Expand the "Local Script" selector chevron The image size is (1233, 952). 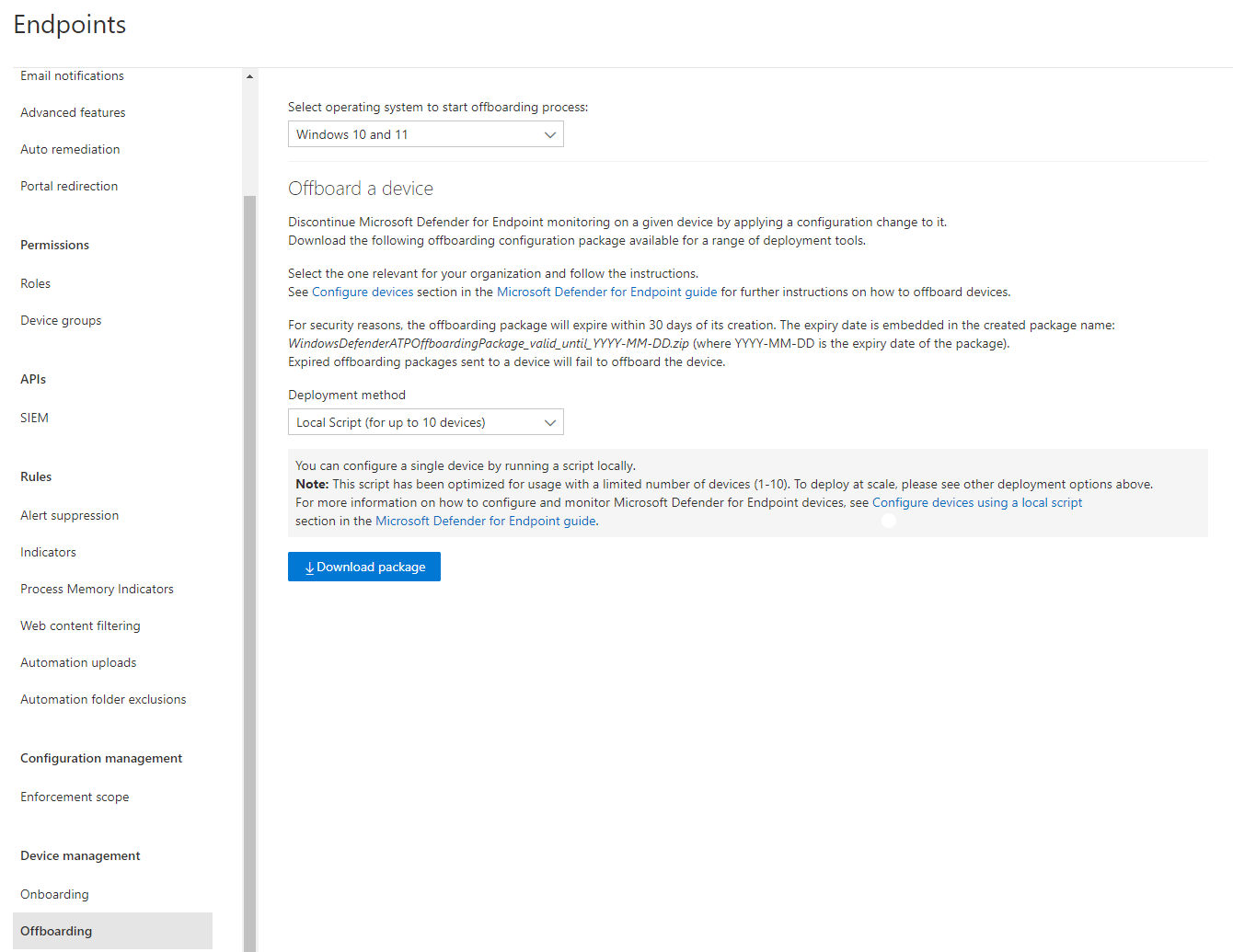[550, 421]
